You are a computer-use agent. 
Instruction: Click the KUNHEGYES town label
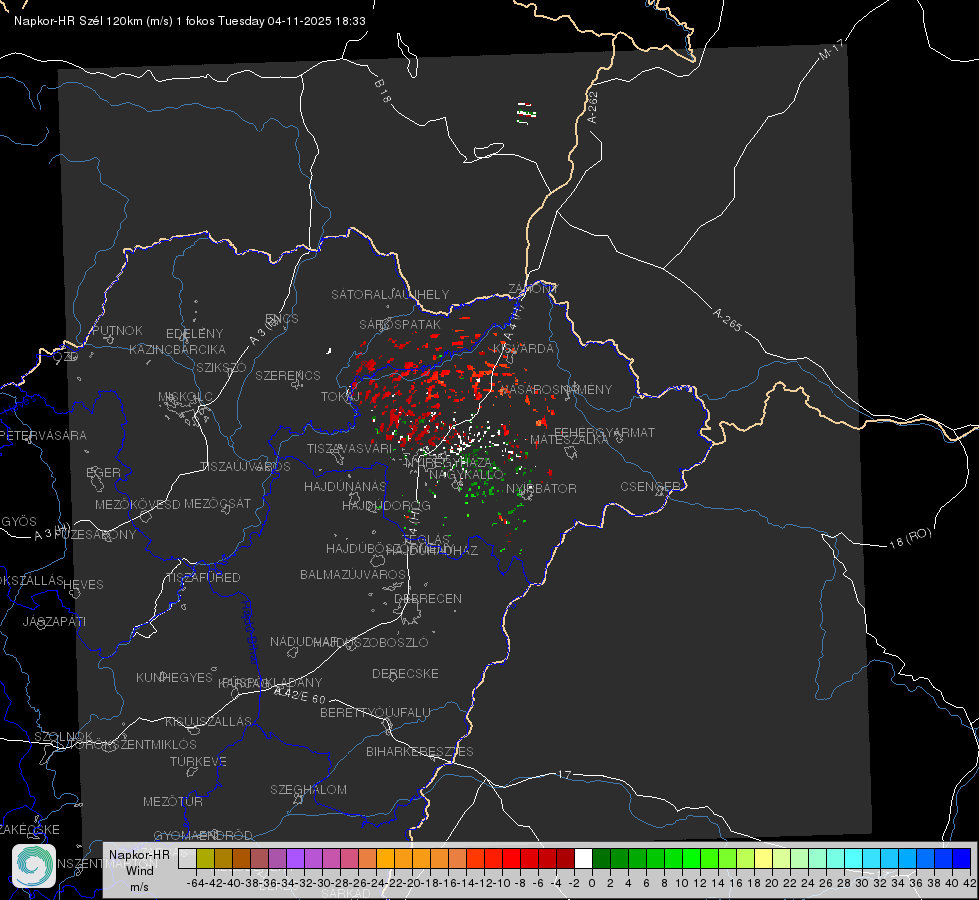coord(174,678)
